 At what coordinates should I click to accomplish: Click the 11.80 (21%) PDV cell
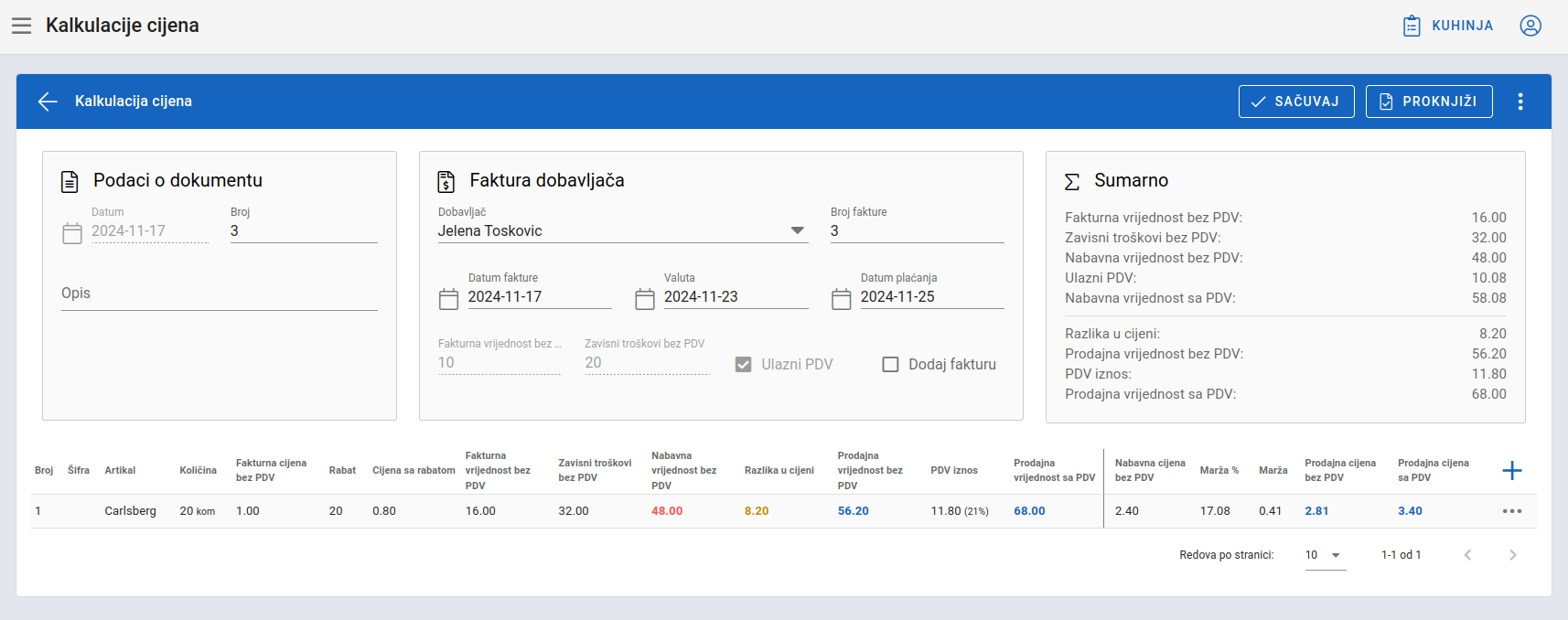click(960, 511)
